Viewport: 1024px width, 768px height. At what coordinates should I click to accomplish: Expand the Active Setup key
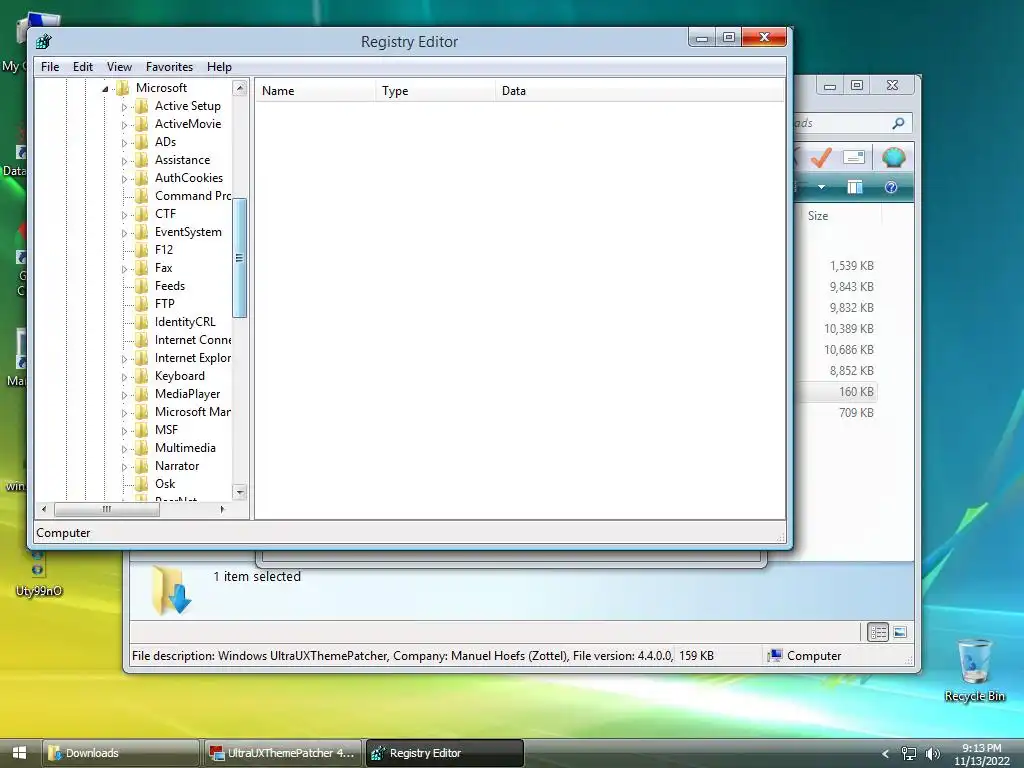coord(124,106)
